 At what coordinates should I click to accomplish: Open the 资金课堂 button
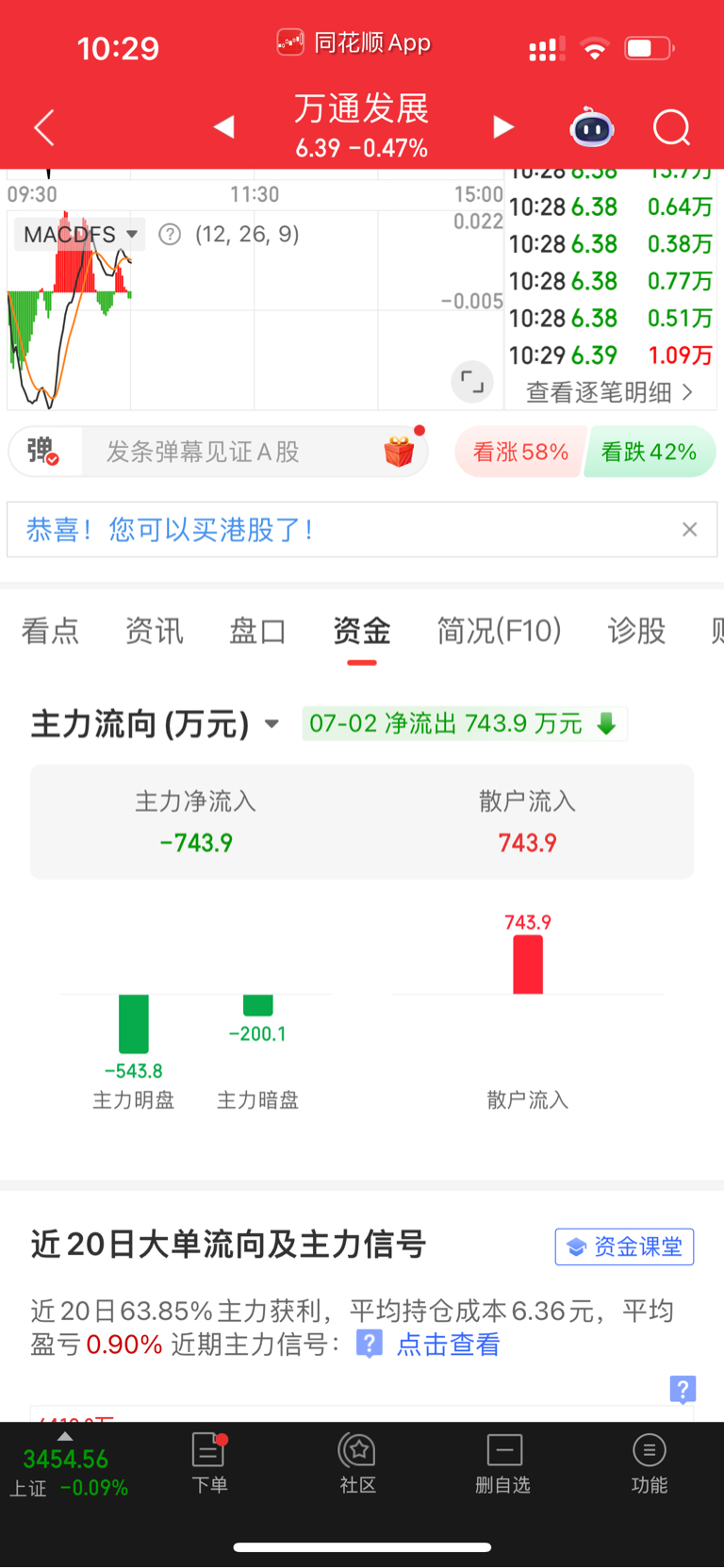[x=624, y=1246]
